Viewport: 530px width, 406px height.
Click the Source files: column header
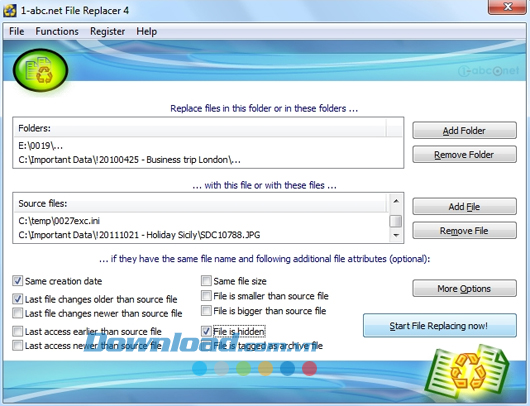click(201, 204)
